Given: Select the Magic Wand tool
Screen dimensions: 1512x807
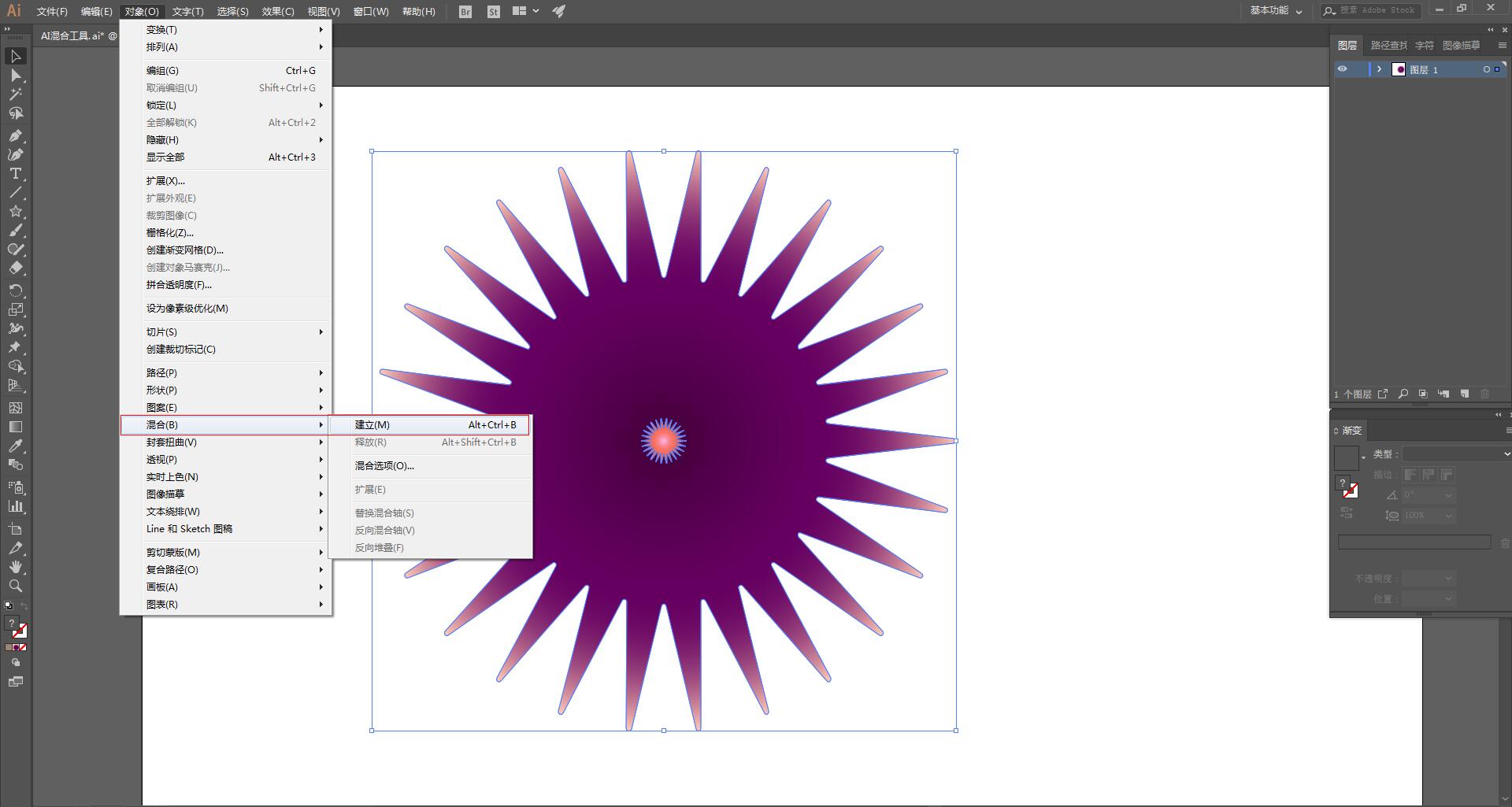Looking at the screenshot, I should pos(15,94).
